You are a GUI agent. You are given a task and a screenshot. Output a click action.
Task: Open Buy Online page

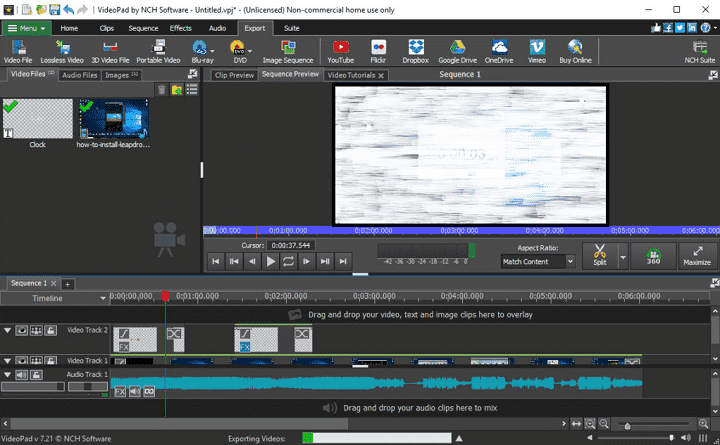575,51
